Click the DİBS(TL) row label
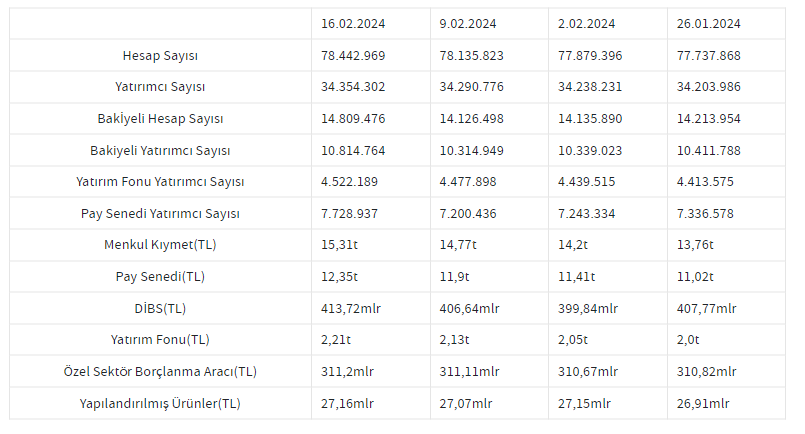805x434 pixels. (x=160, y=309)
